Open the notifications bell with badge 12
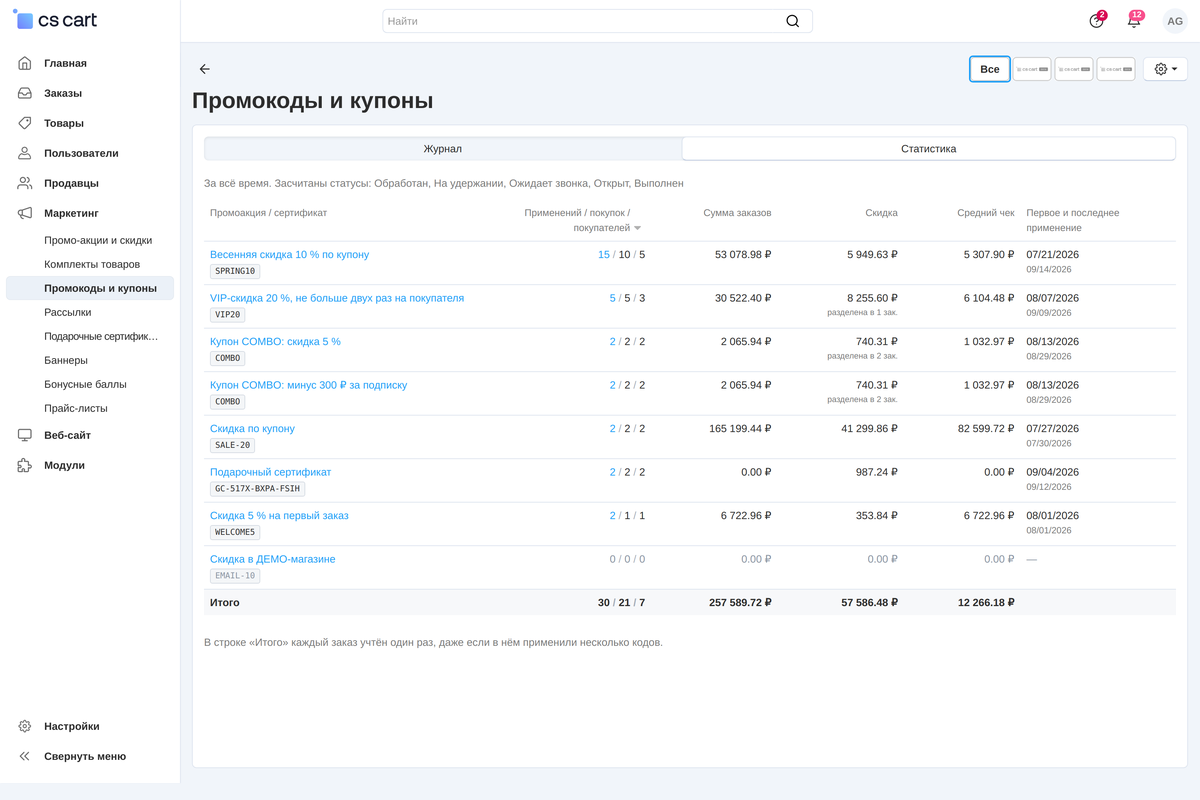The image size is (1200, 800). click(1134, 21)
